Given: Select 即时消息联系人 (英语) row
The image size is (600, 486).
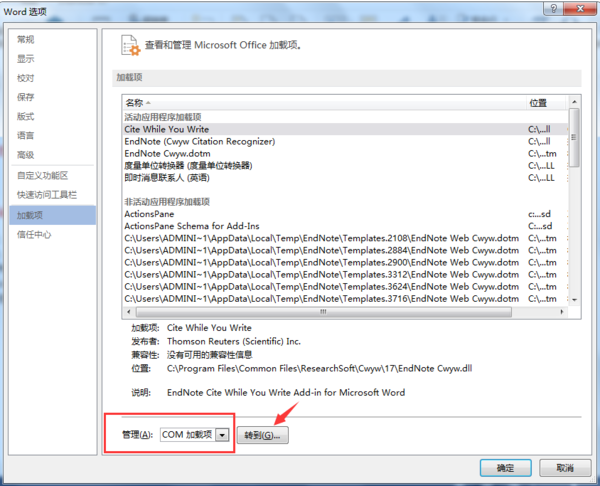Looking at the screenshot, I should tap(345, 178).
